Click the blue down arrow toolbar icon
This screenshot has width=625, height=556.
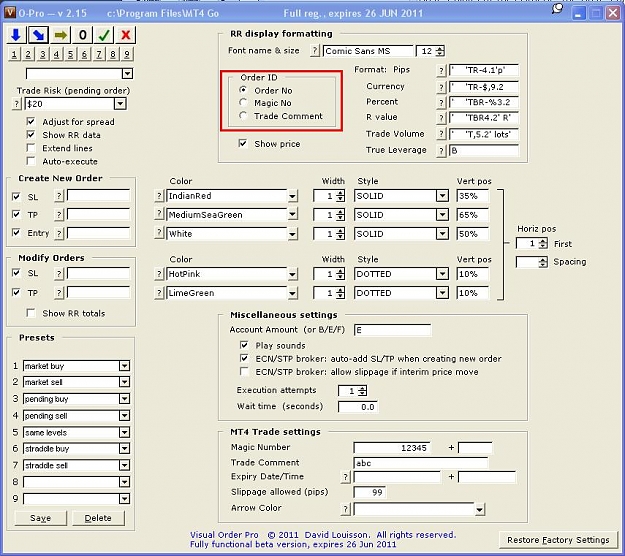tap(16, 35)
